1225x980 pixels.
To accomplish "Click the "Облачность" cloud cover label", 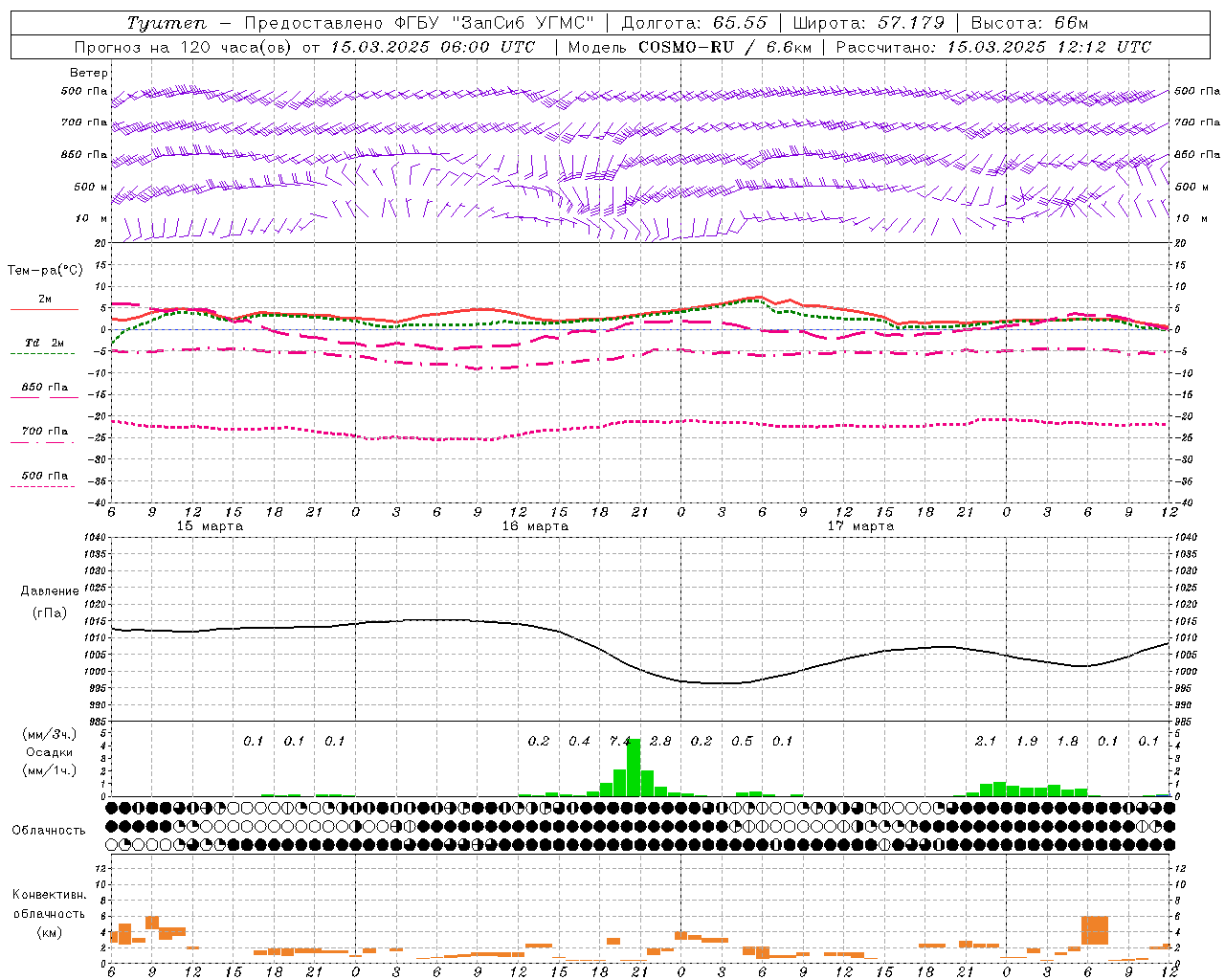I will pos(49,831).
